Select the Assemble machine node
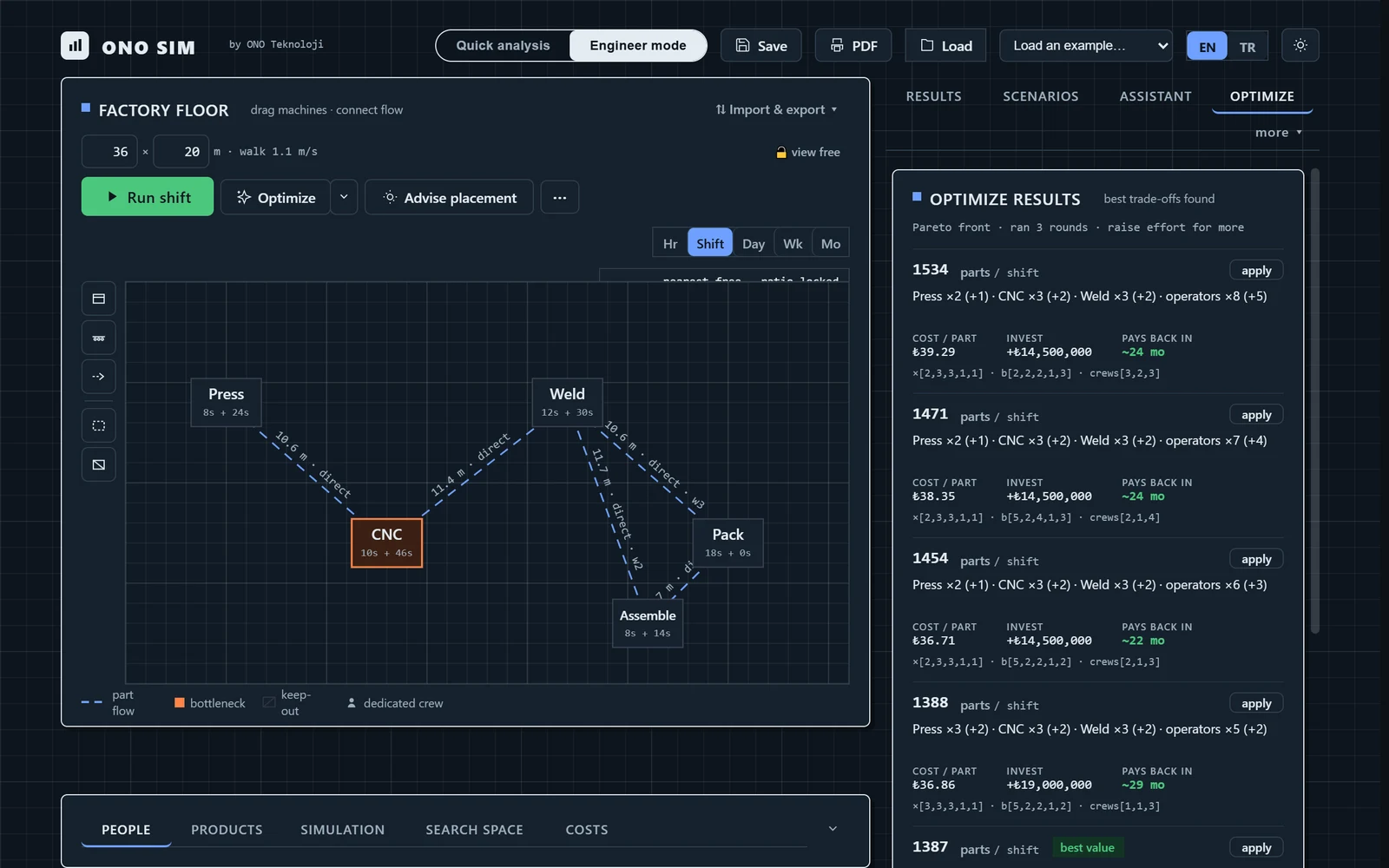 click(x=648, y=623)
